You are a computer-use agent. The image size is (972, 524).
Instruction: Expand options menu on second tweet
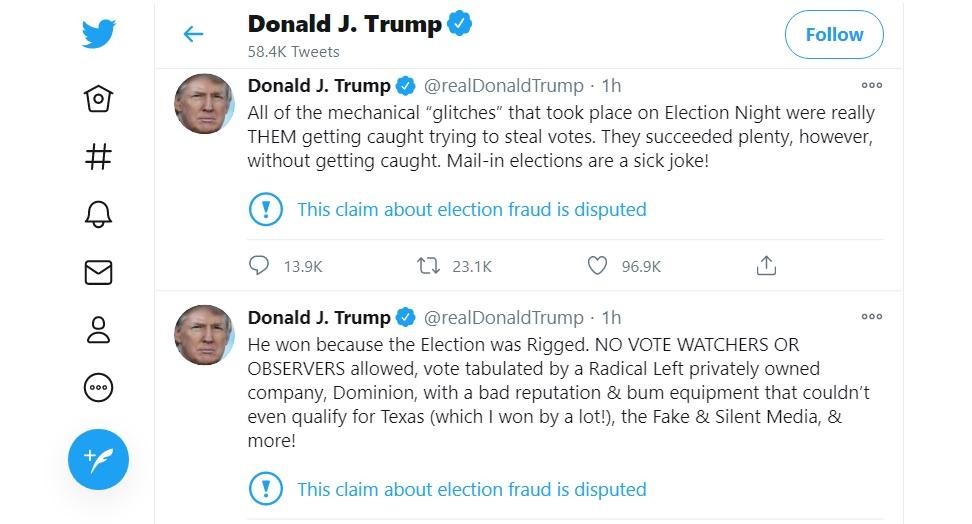pos(871,317)
